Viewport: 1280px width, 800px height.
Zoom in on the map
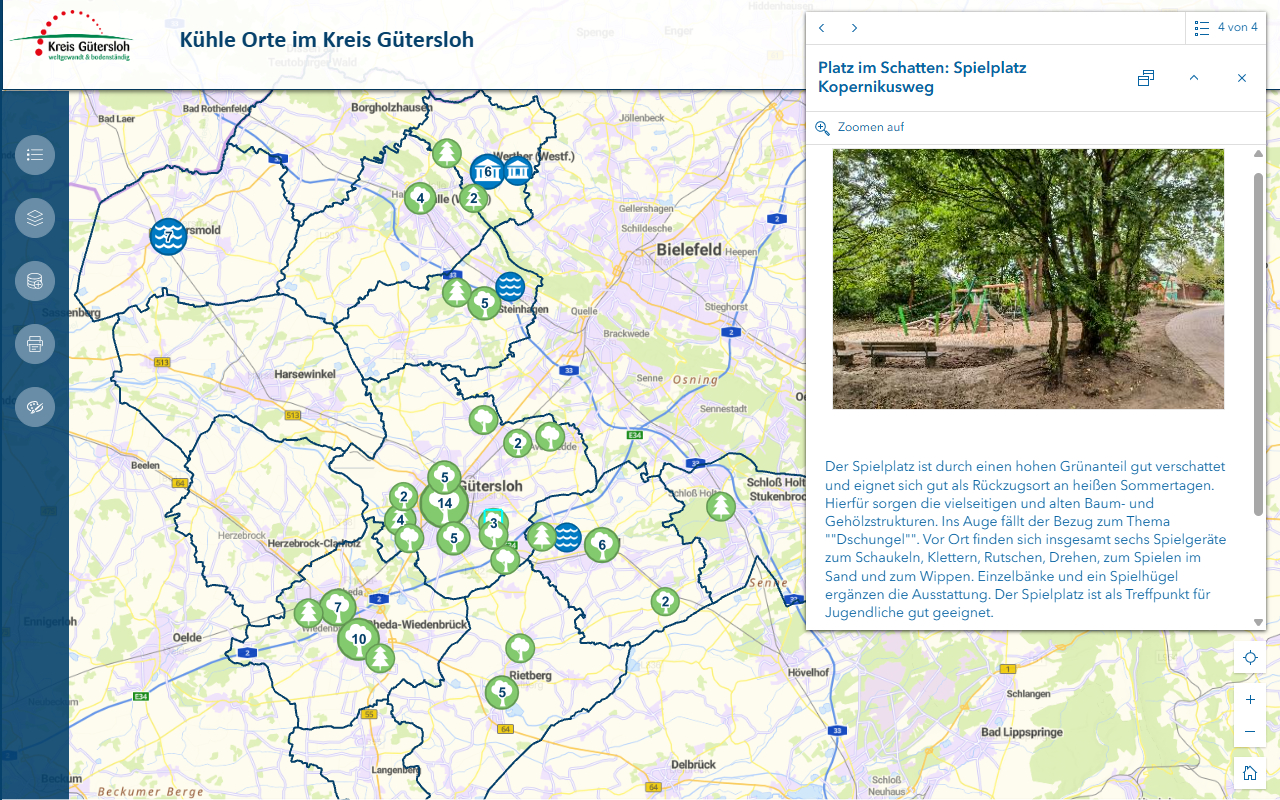click(1250, 700)
